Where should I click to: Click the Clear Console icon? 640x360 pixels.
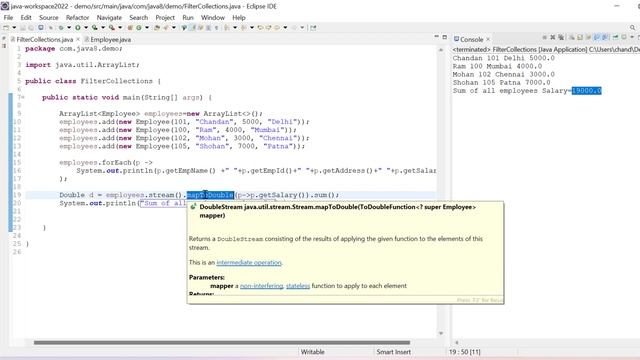(572, 37)
